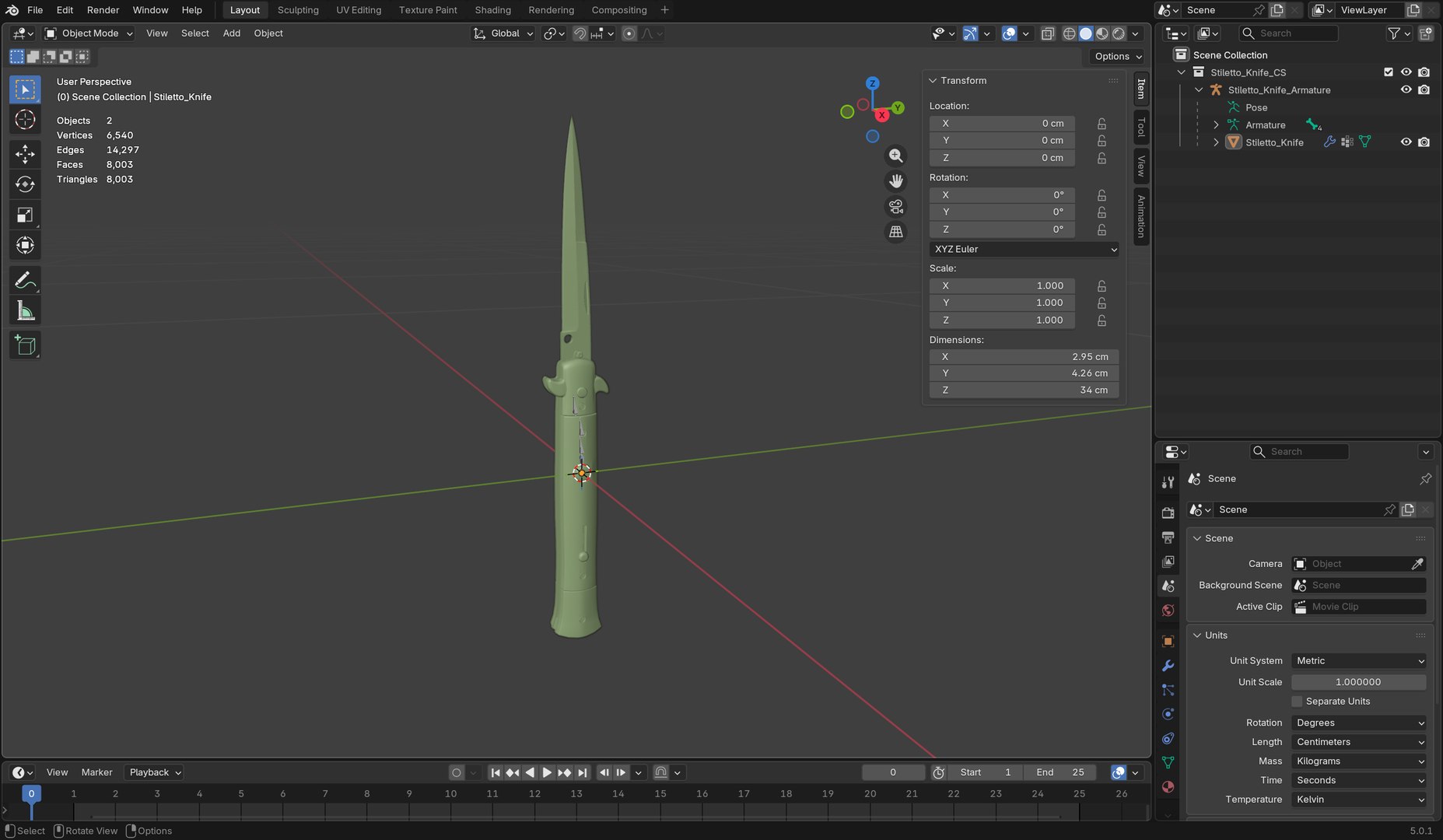The height and width of the screenshot is (840, 1443).
Task: Open the World properties tab
Action: pyautogui.click(x=1168, y=611)
